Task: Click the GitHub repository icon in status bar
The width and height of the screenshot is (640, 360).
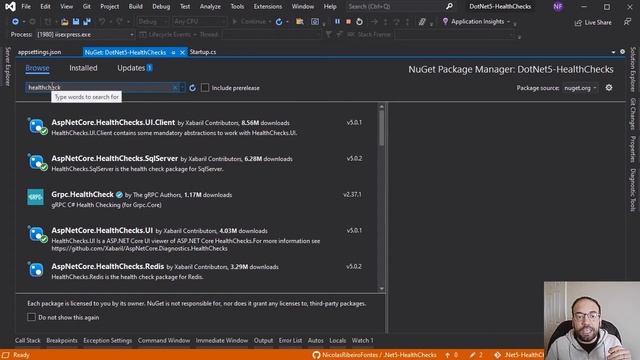Action: tap(316, 355)
